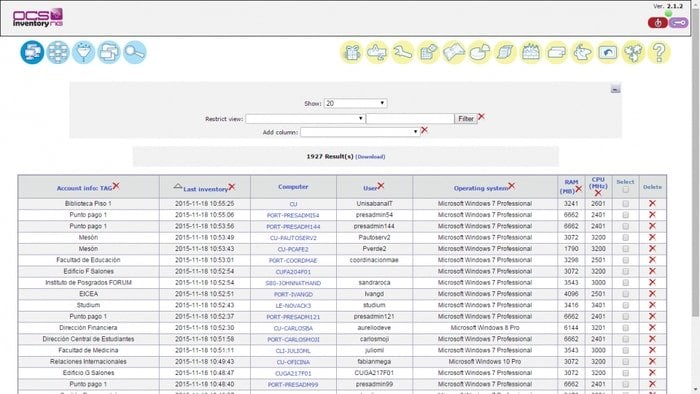
Task: Click the restrict view text field
Action: coord(410,119)
